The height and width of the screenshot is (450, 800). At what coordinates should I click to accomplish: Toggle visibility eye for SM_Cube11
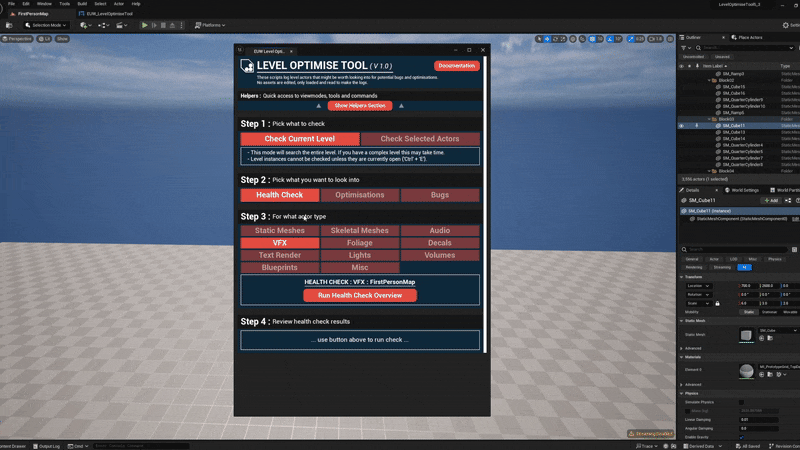[682, 126]
